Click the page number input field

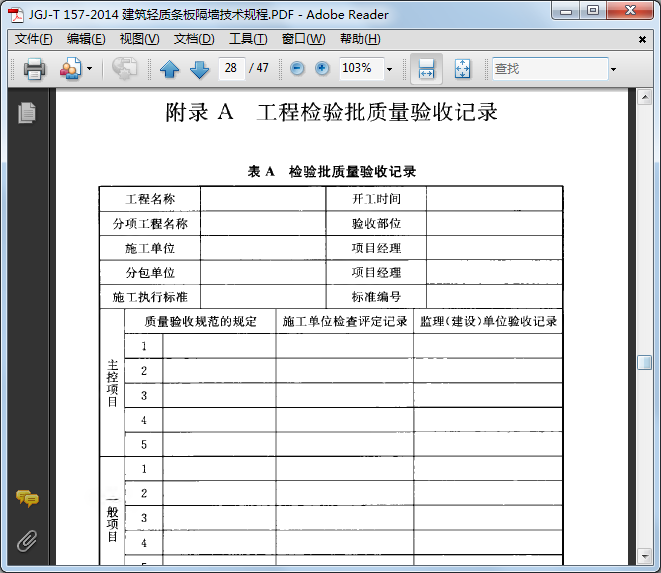tap(231, 69)
